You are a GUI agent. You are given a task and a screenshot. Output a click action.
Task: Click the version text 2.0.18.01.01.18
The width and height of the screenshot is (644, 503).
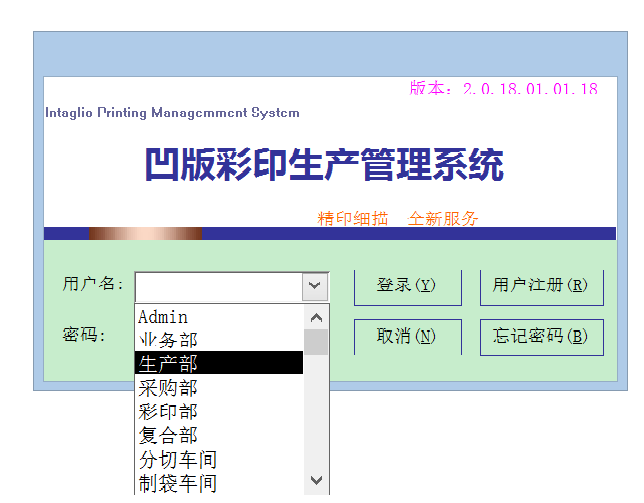point(530,89)
